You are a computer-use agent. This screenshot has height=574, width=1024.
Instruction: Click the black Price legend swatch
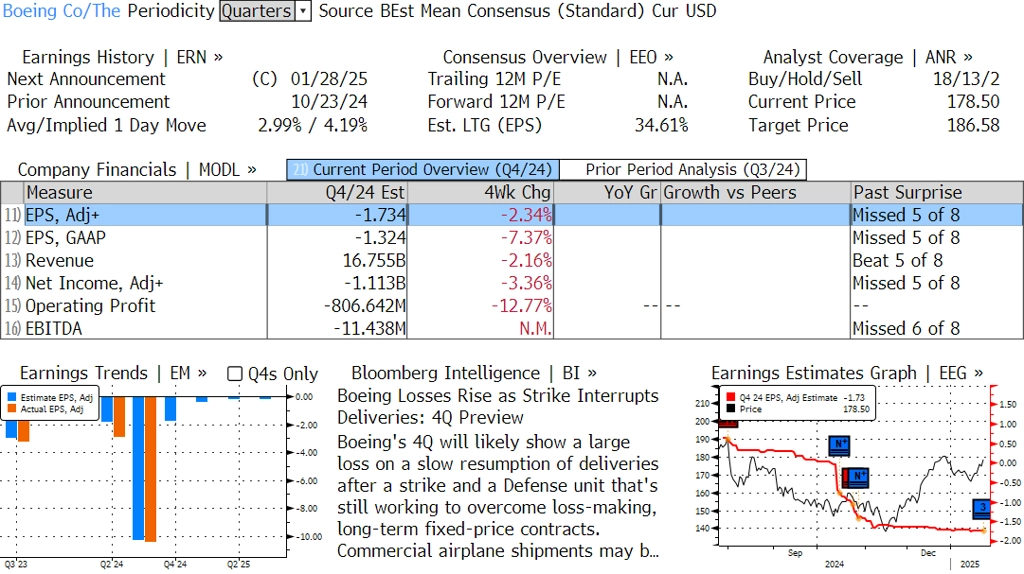click(730, 409)
